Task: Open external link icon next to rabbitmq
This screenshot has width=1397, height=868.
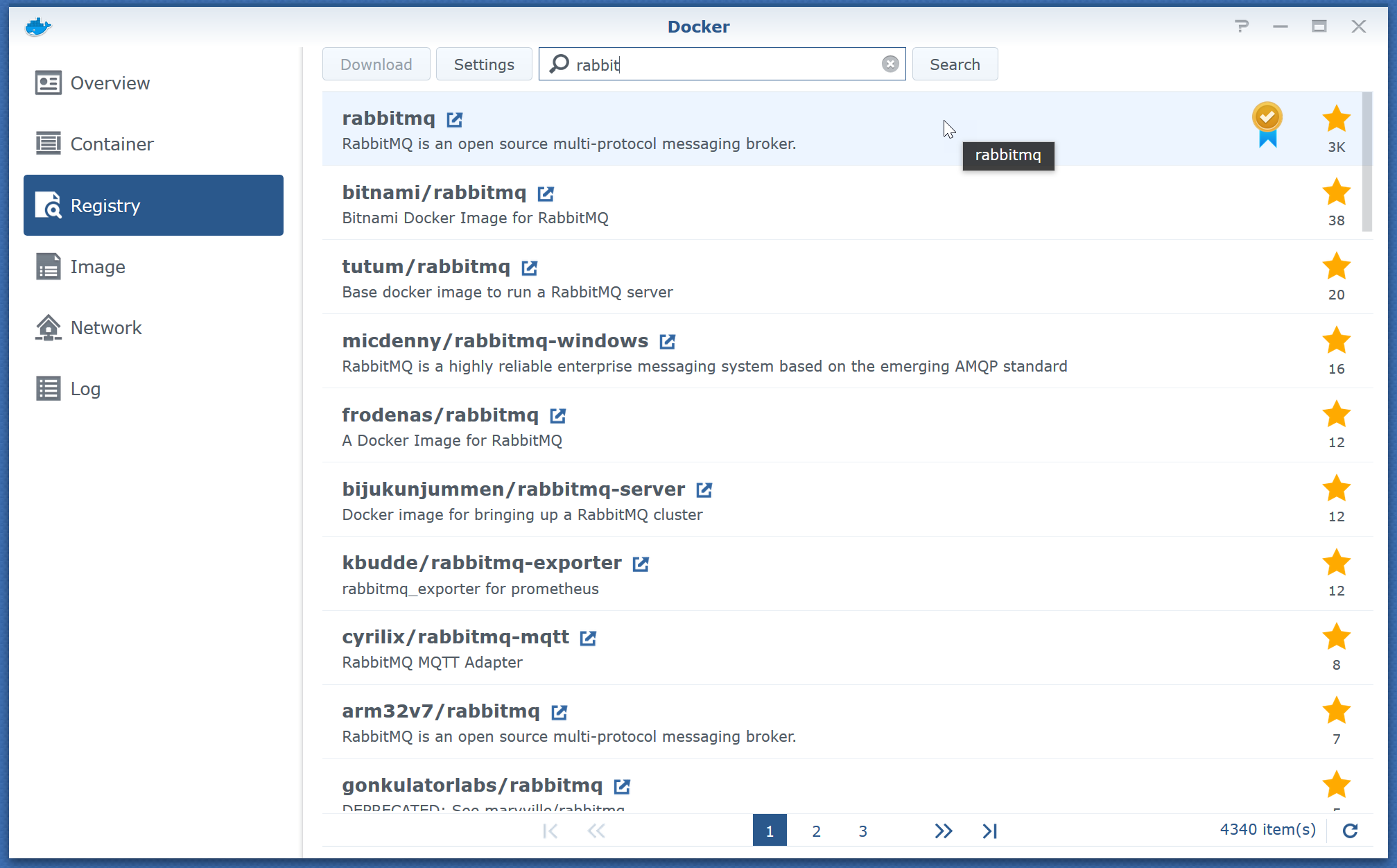Action: click(454, 119)
